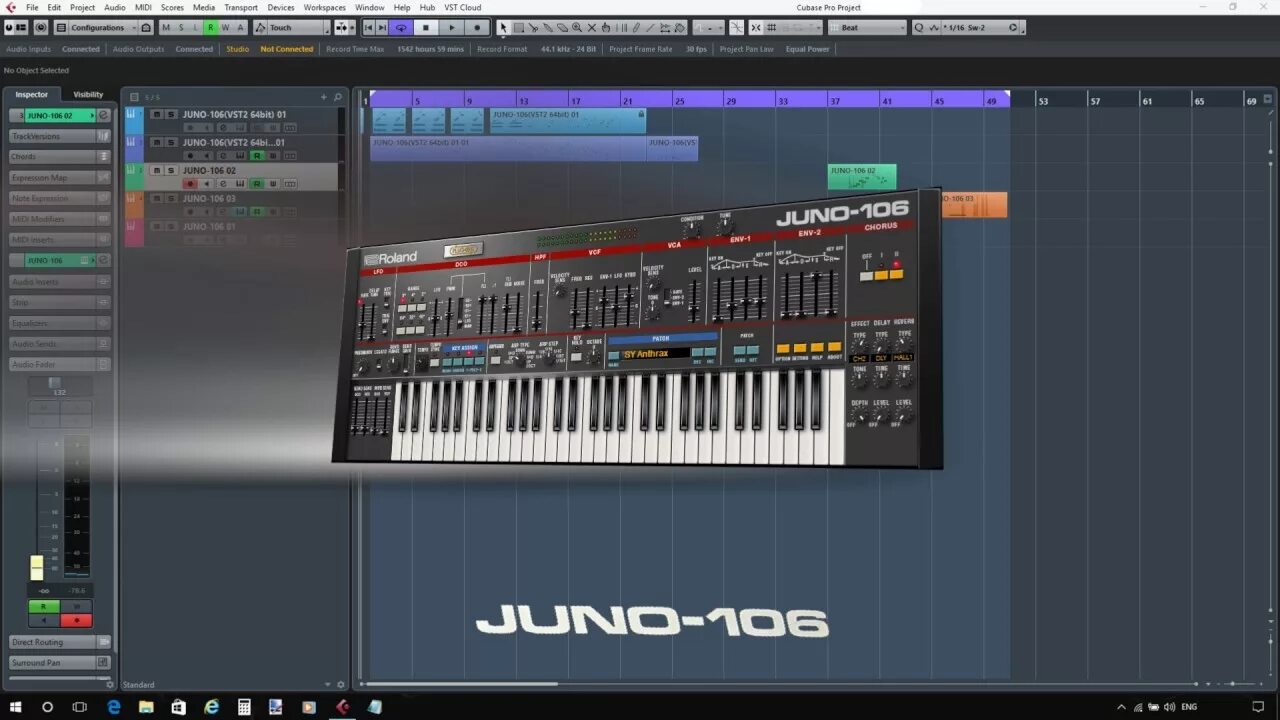The image size is (1280, 720).
Task: Select the Range Selection tool
Action: 518,27
